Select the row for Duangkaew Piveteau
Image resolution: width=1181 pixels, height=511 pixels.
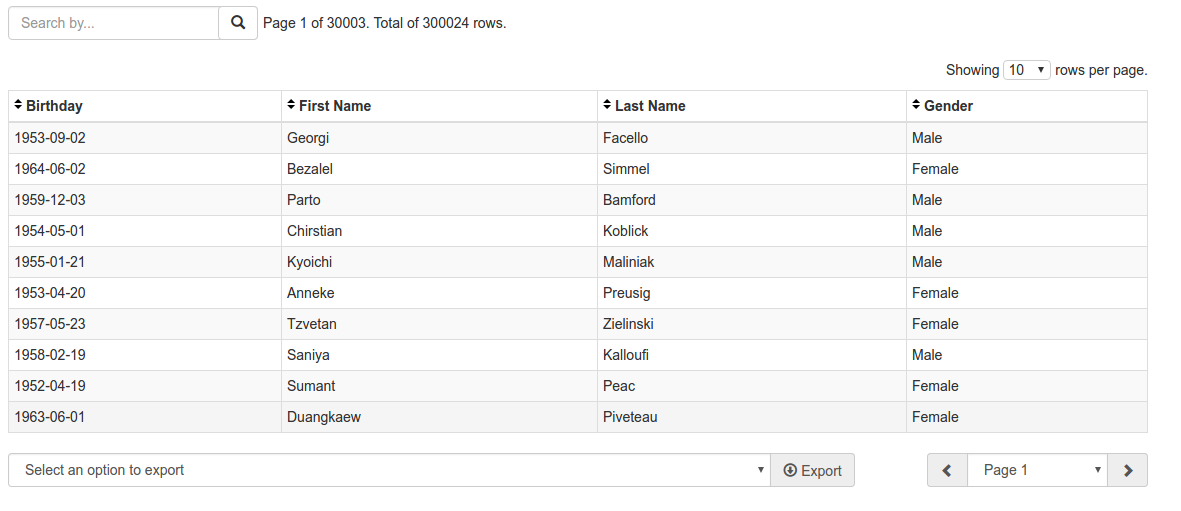click(578, 417)
